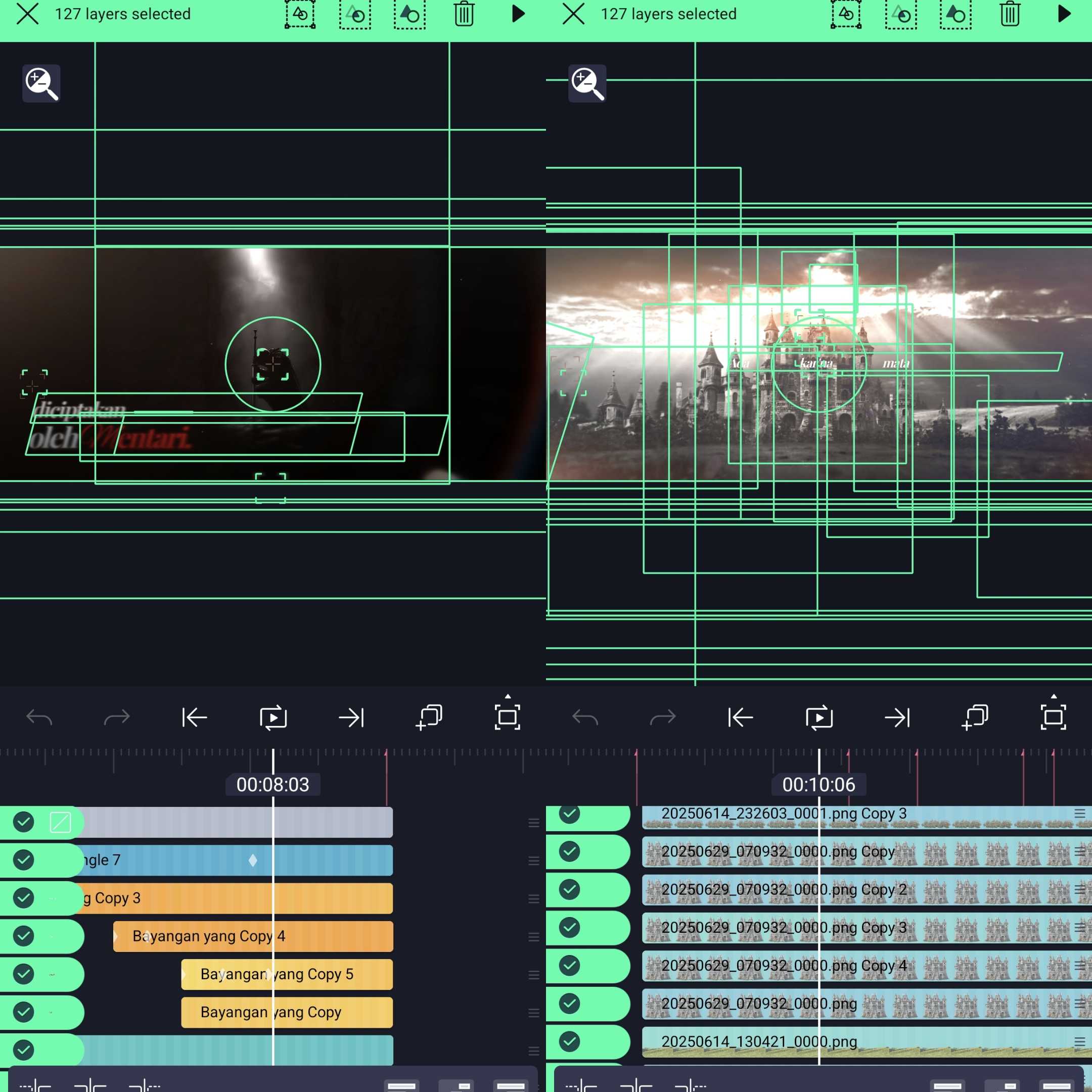Tap drag handle of 20250614_232603_0001.png Copy 3
This screenshot has height=1092, width=1092.
1079,813
